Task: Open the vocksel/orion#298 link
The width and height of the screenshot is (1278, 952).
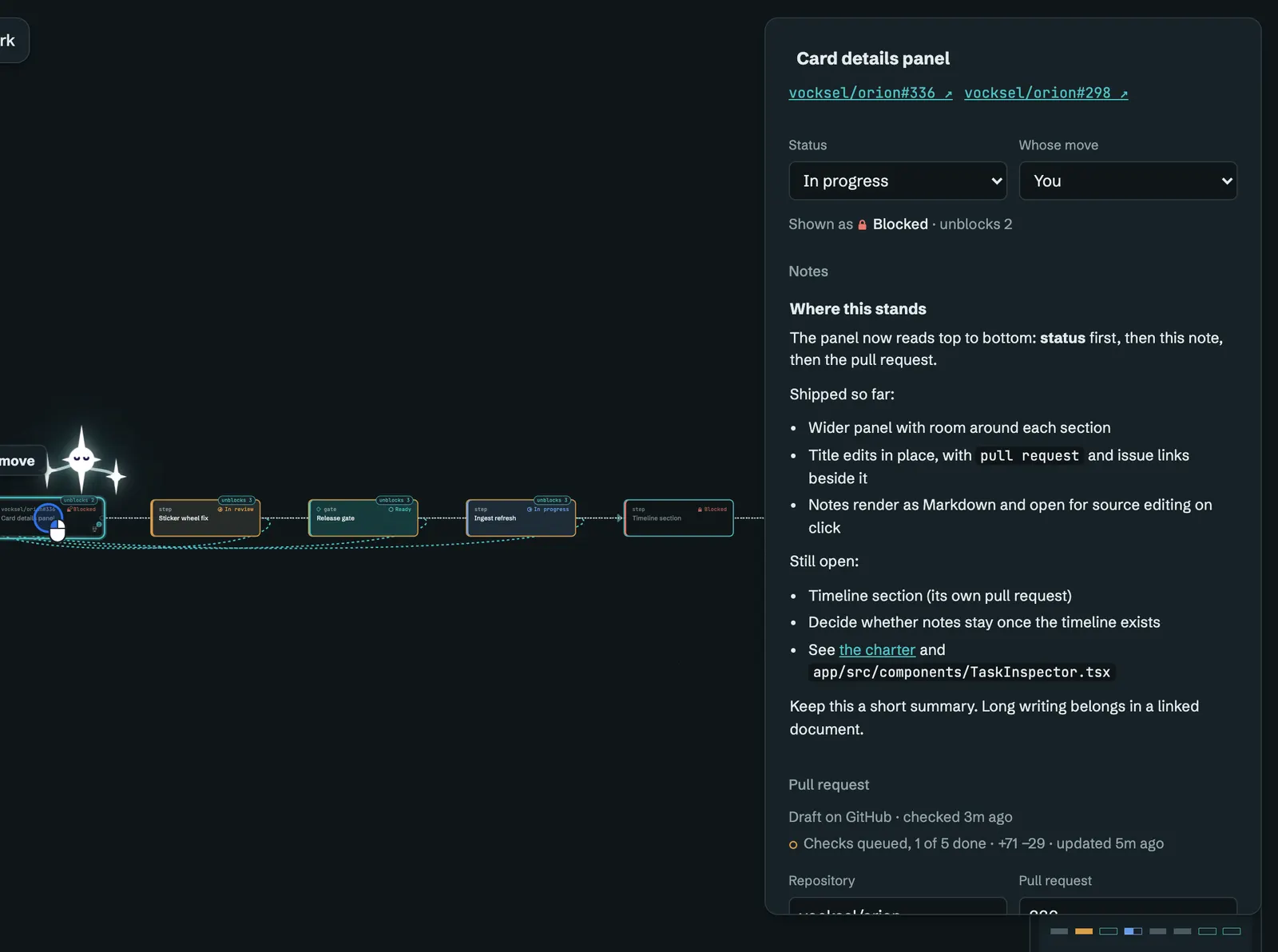Action: point(1046,93)
